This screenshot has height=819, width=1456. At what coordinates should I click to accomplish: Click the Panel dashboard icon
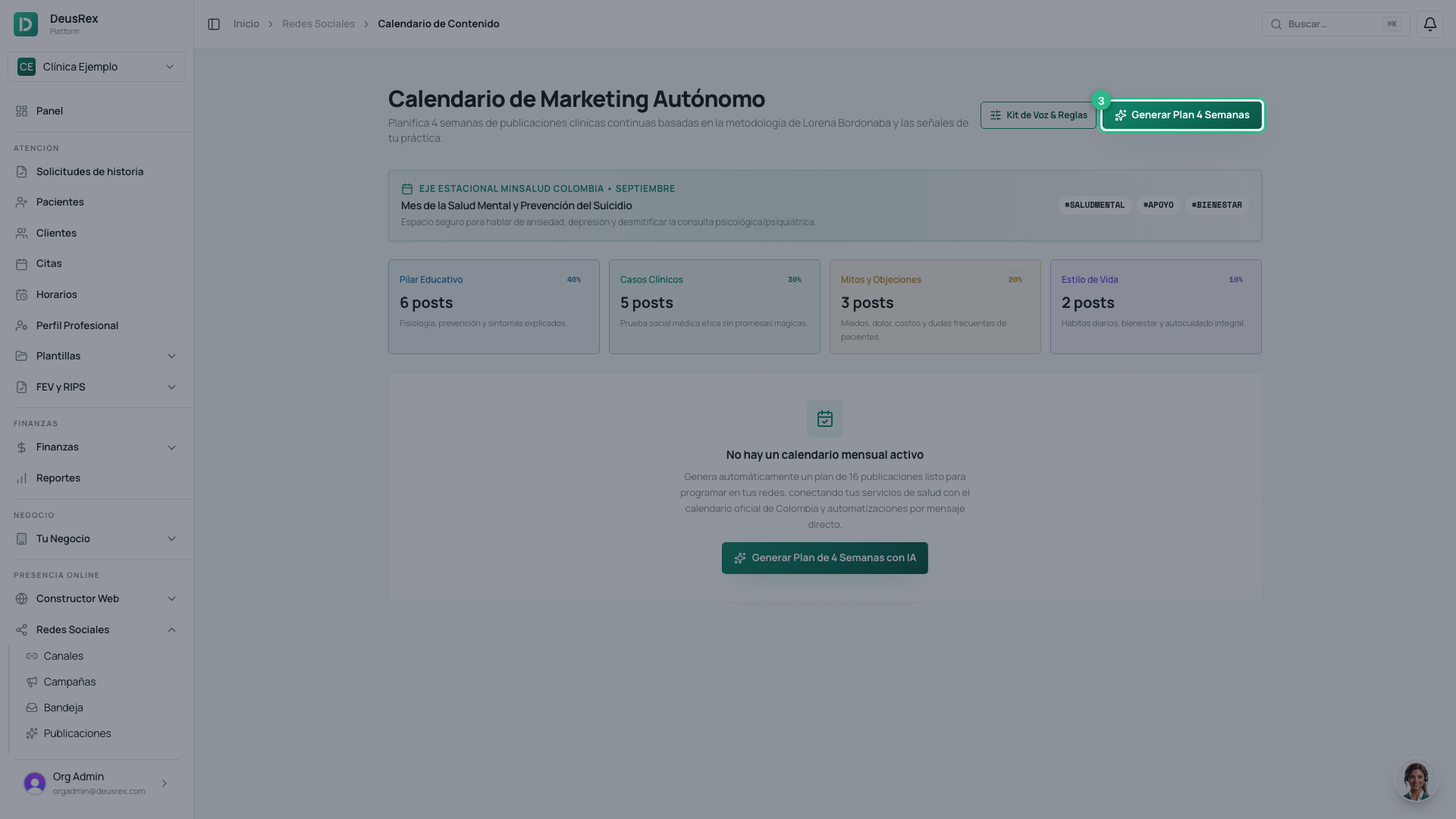[21, 111]
